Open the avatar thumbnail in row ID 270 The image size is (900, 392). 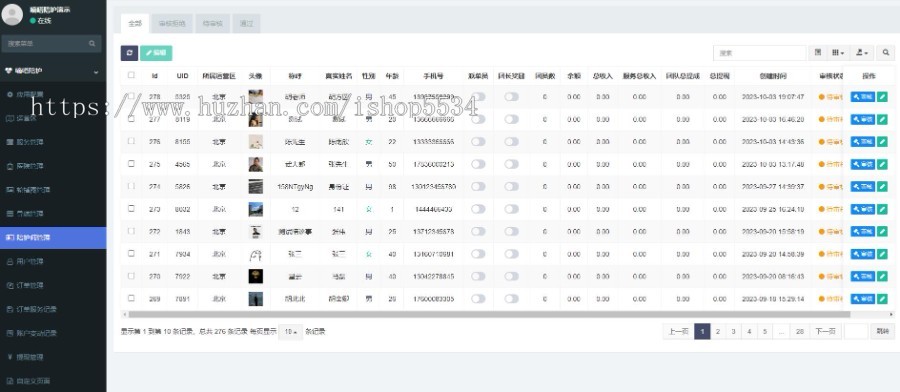tap(255, 276)
